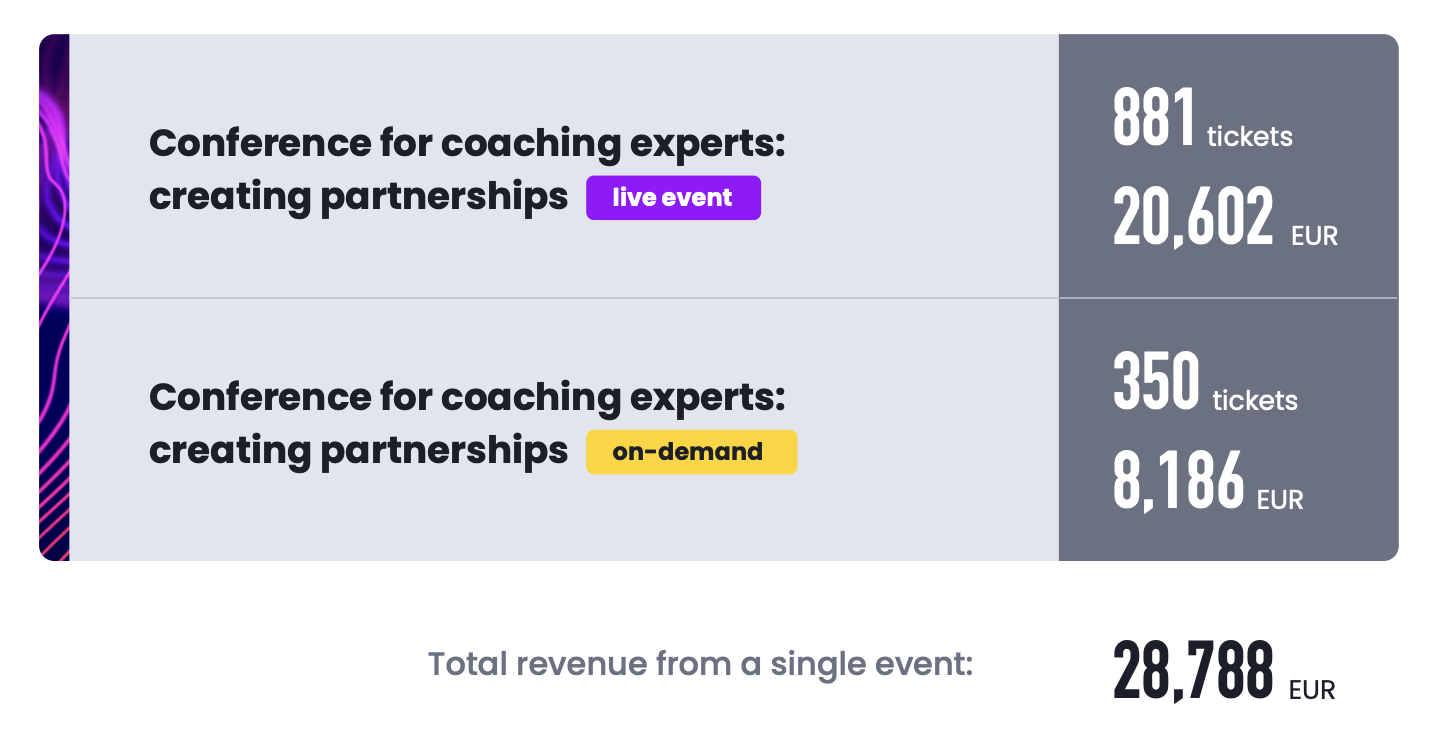Click the live event row background
The width and height of the screenshot is (1434, 744).
click(564, 166)
